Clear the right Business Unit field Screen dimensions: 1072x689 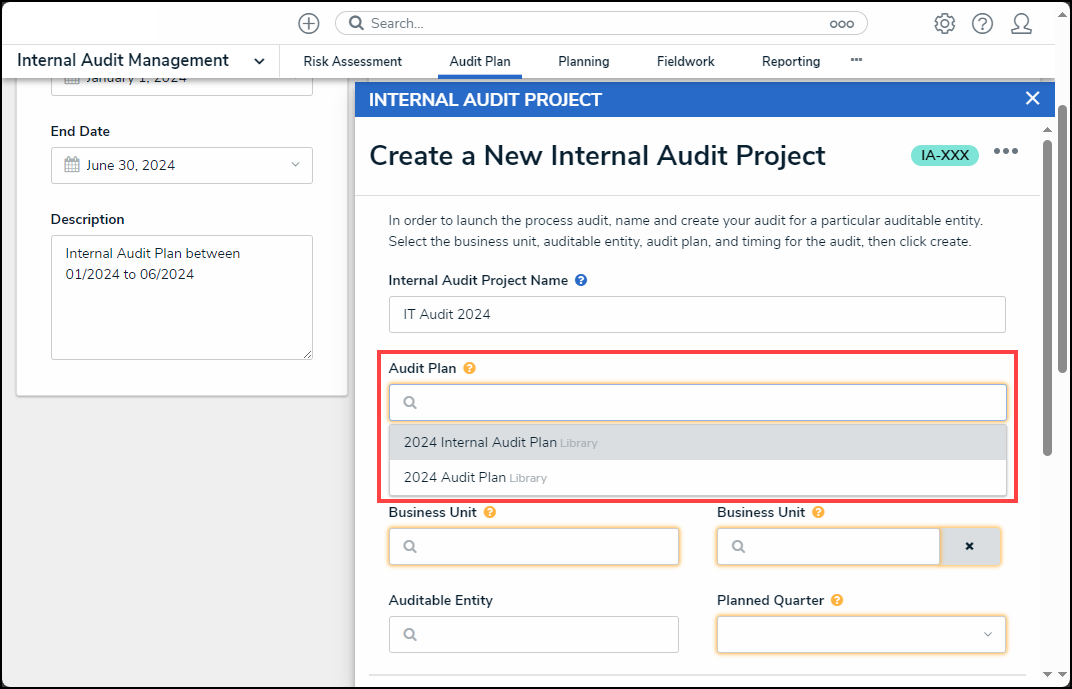[x=969, y=547]
